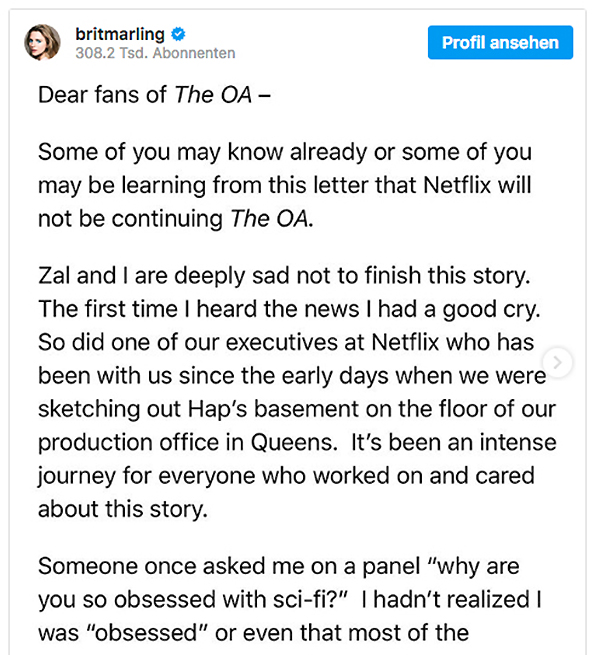Screen dimensions: 600x655
Task: Open the 308.2 Tsd. Abonnenten count
Action: pos(155,53)
